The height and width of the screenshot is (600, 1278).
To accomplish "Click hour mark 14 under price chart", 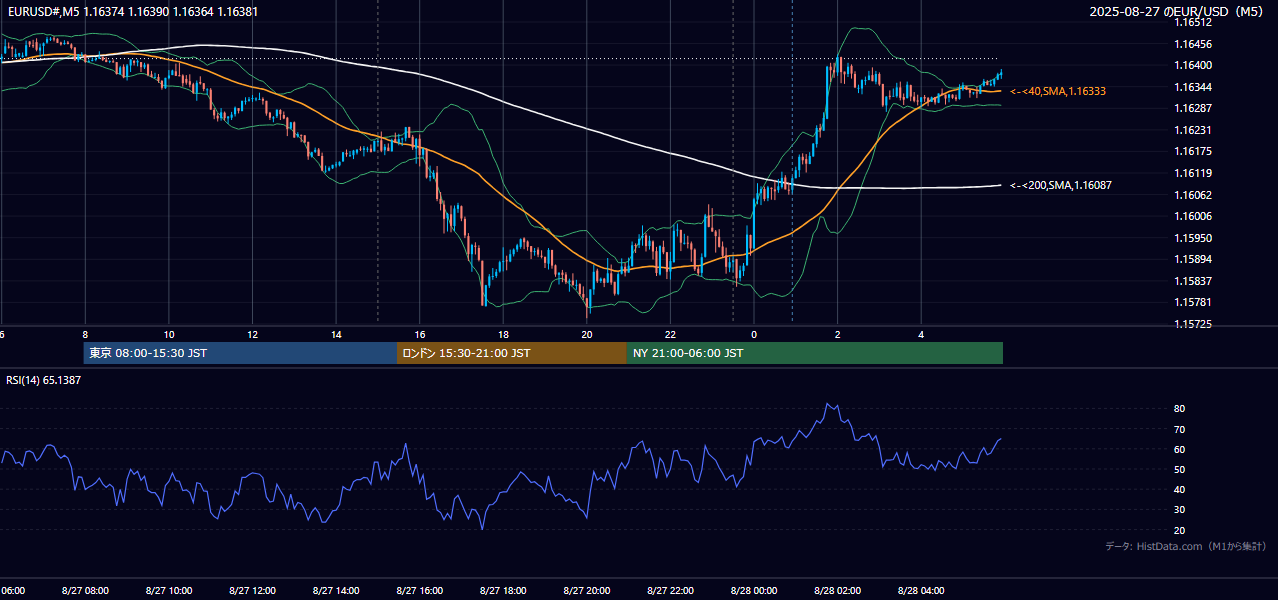I will 336,334.
